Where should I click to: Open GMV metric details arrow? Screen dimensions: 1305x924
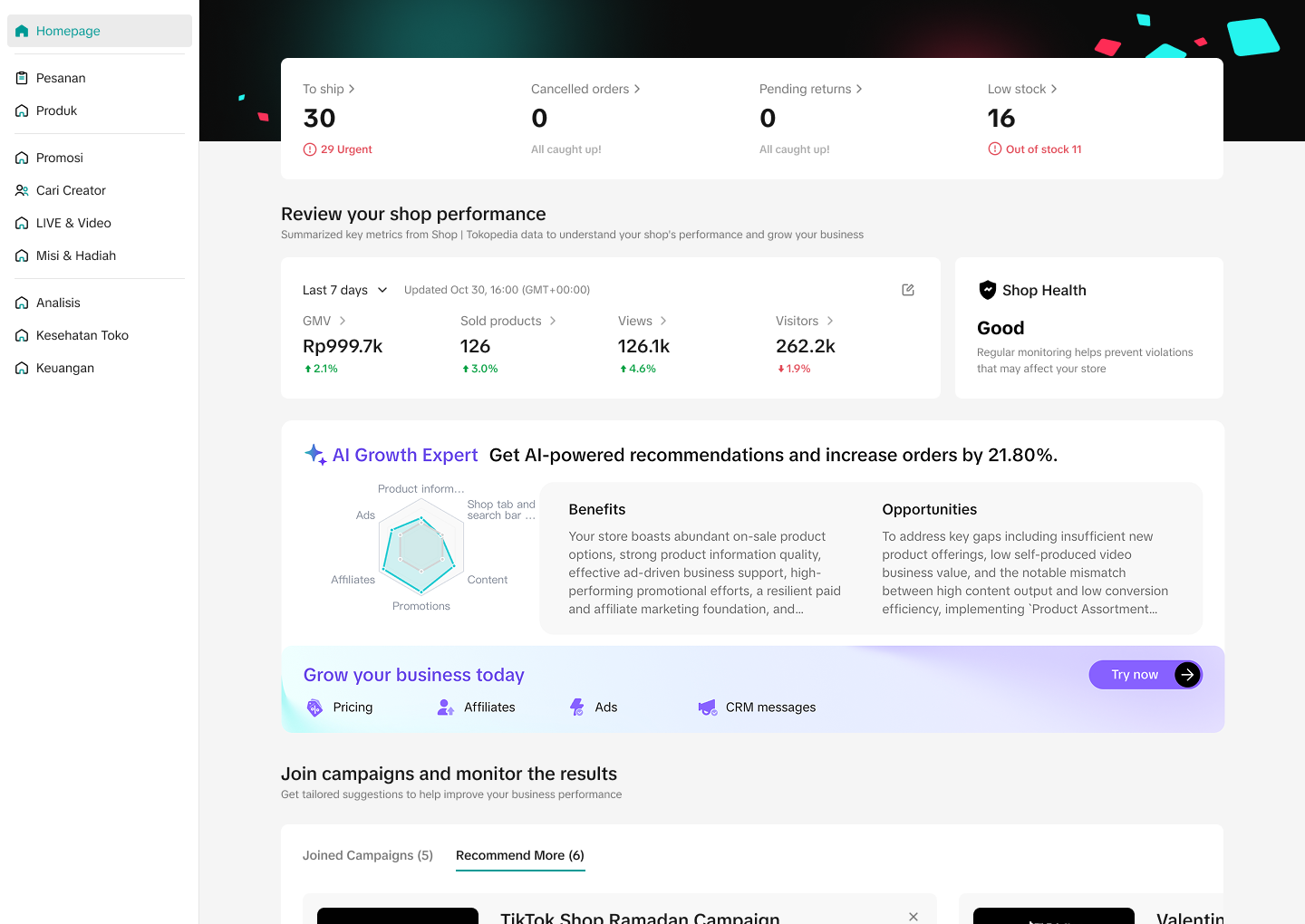tap(343, 321)
